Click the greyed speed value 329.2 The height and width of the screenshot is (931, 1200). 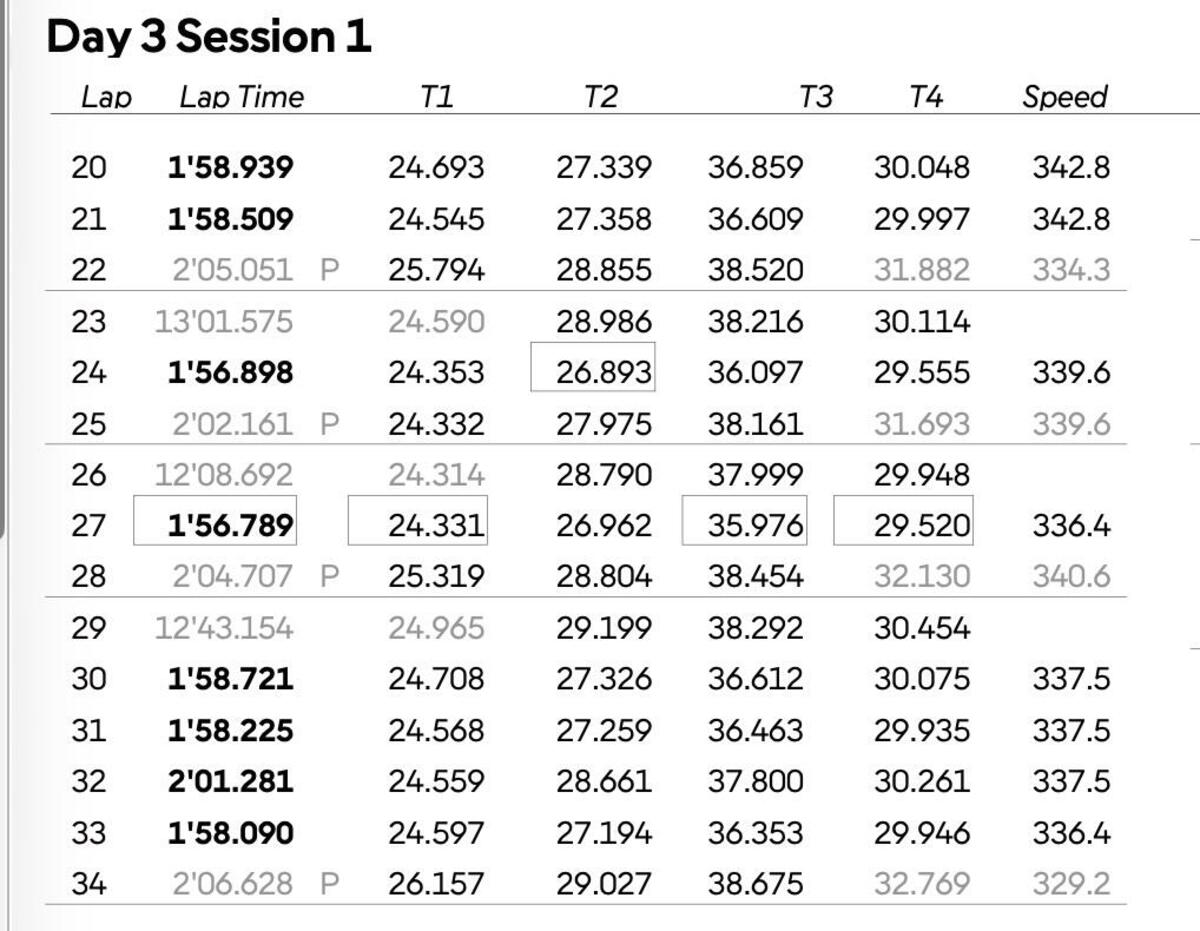click(x=1071, y=884)
